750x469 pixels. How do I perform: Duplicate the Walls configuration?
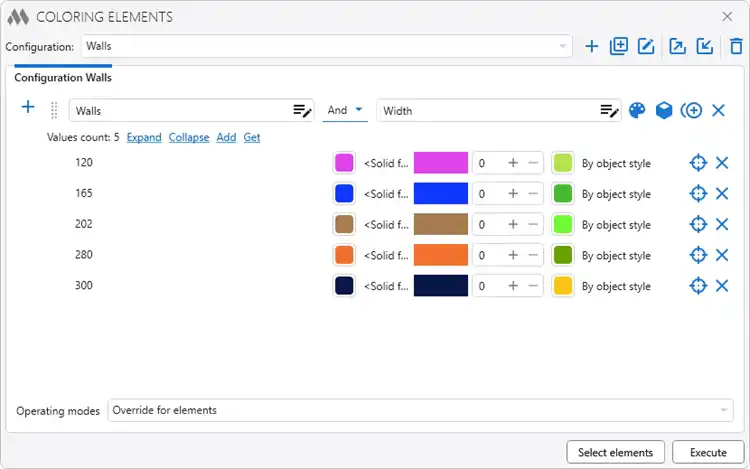pos(619,46)
